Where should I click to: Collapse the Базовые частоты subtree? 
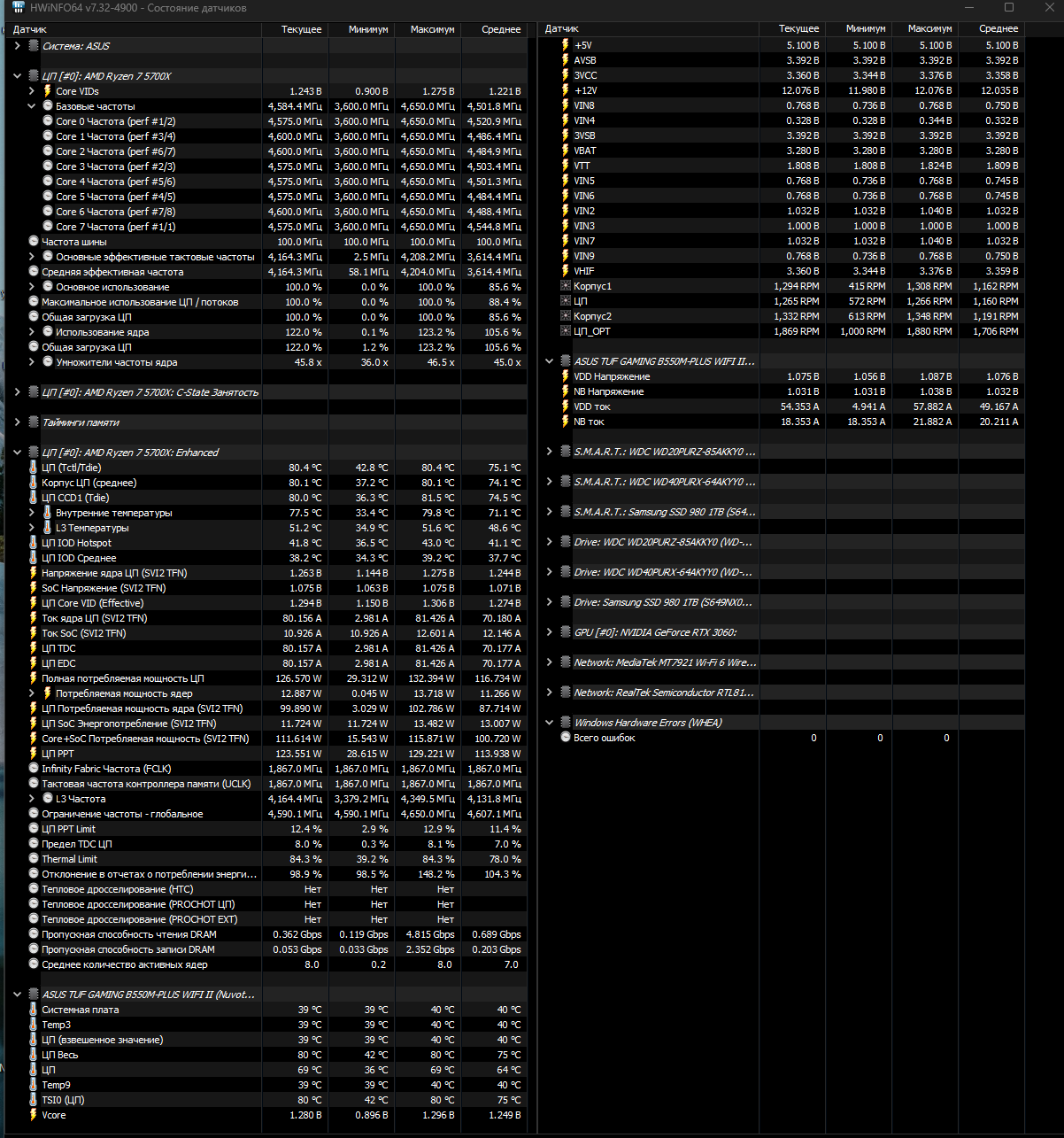pos(32,106)
